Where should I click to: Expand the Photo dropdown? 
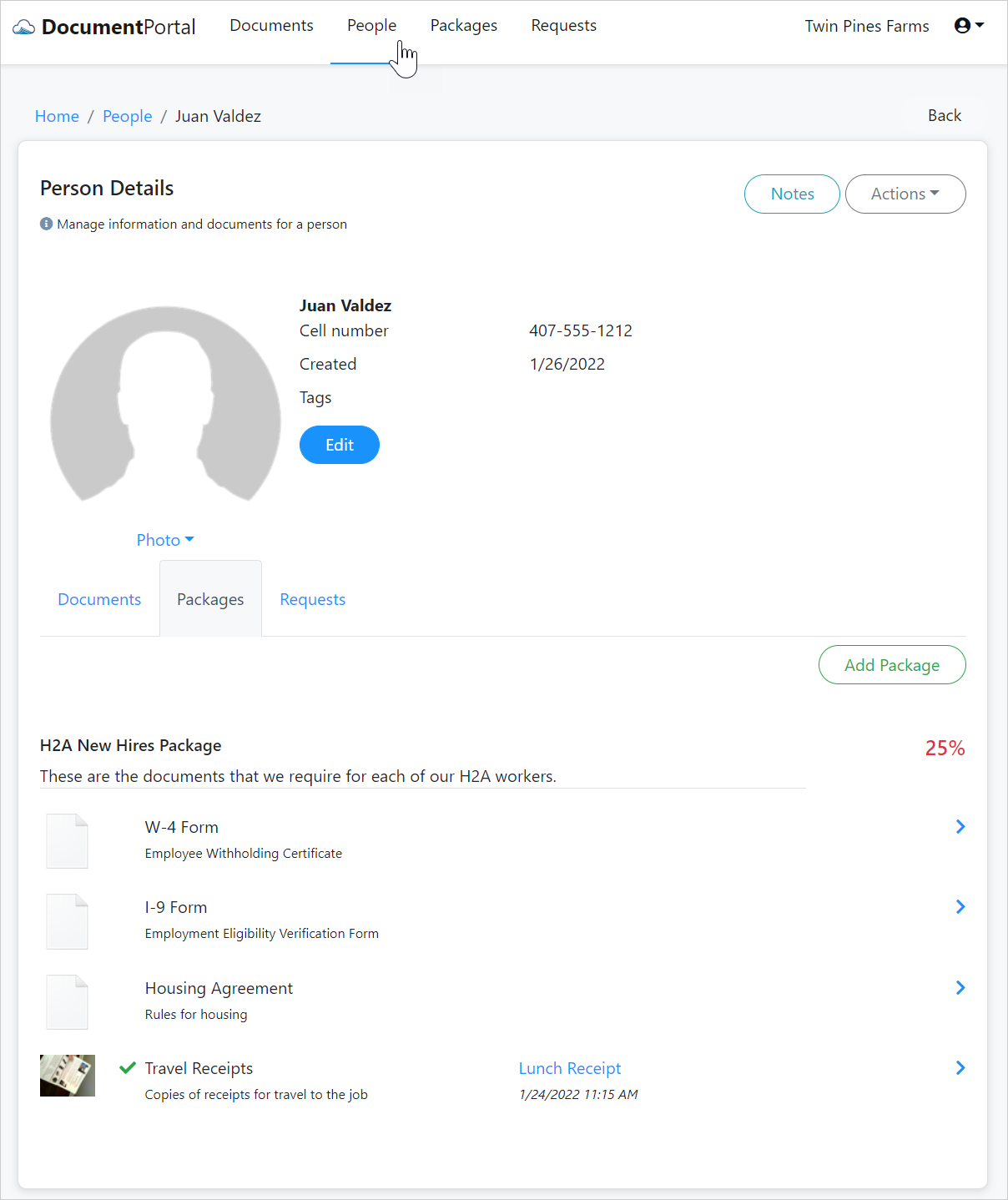click(x=164, y=540)
